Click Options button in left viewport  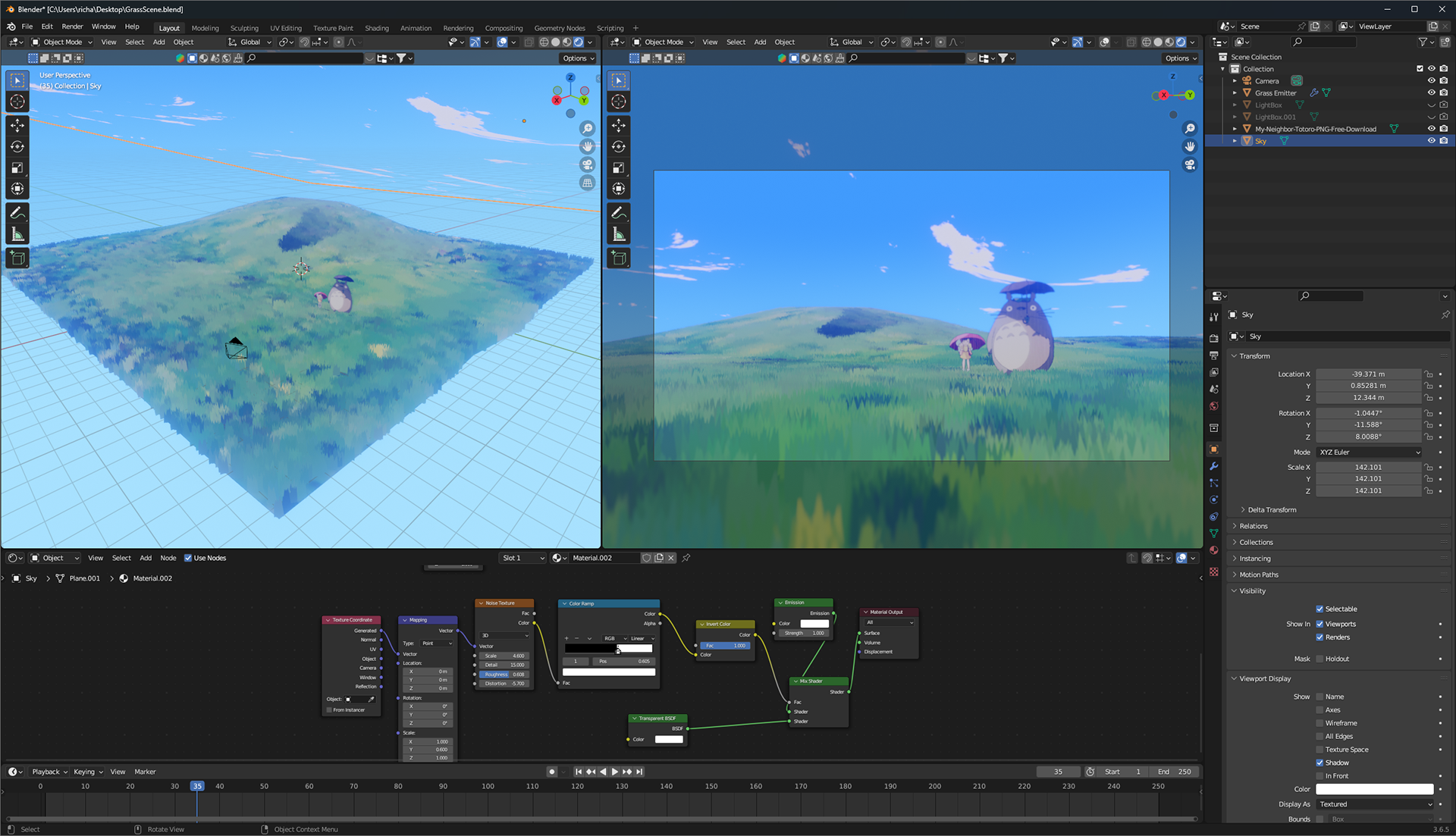[578, 58]
